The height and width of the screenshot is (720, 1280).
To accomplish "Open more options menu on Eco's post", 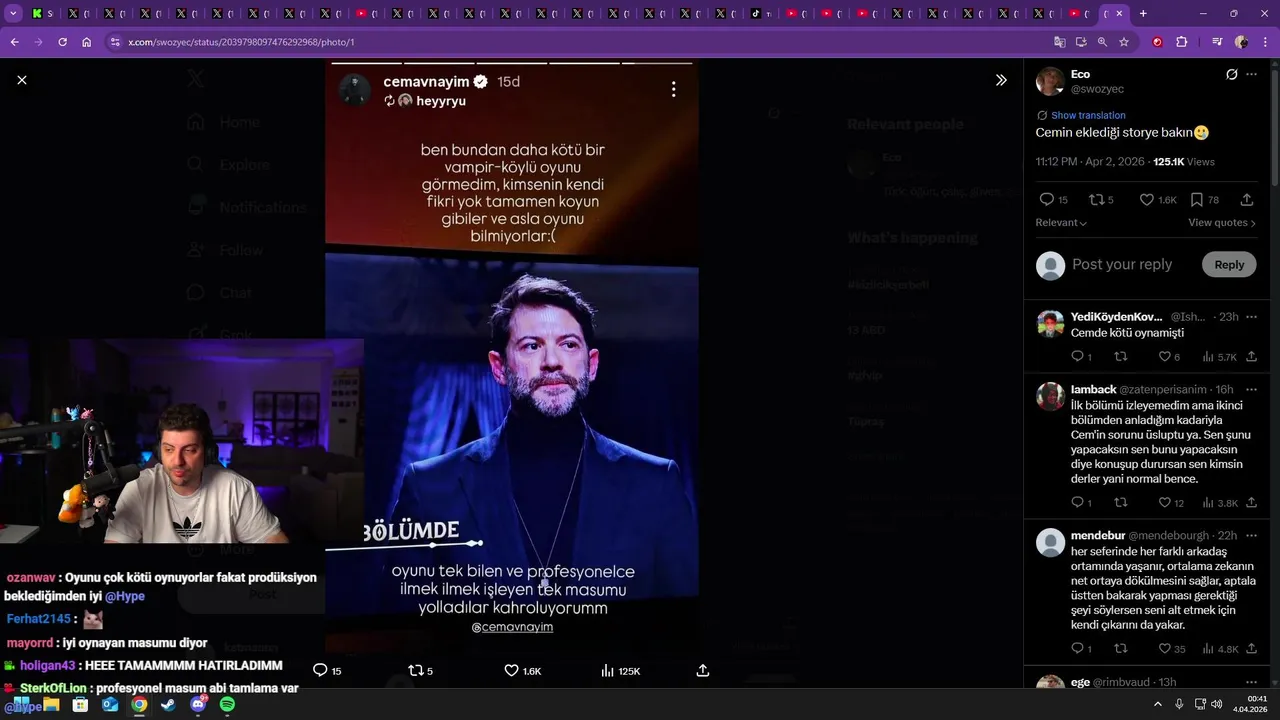I will [1251, 74].
